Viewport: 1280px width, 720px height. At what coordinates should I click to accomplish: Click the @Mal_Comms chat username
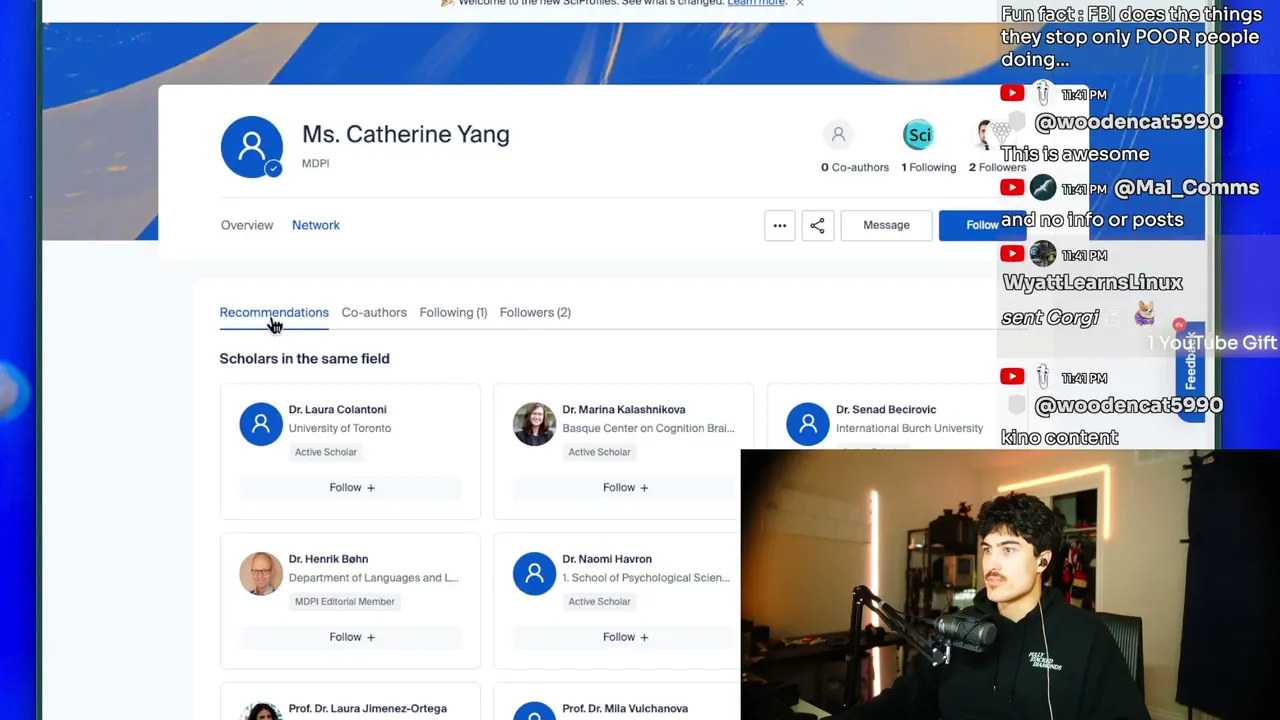1186,188
